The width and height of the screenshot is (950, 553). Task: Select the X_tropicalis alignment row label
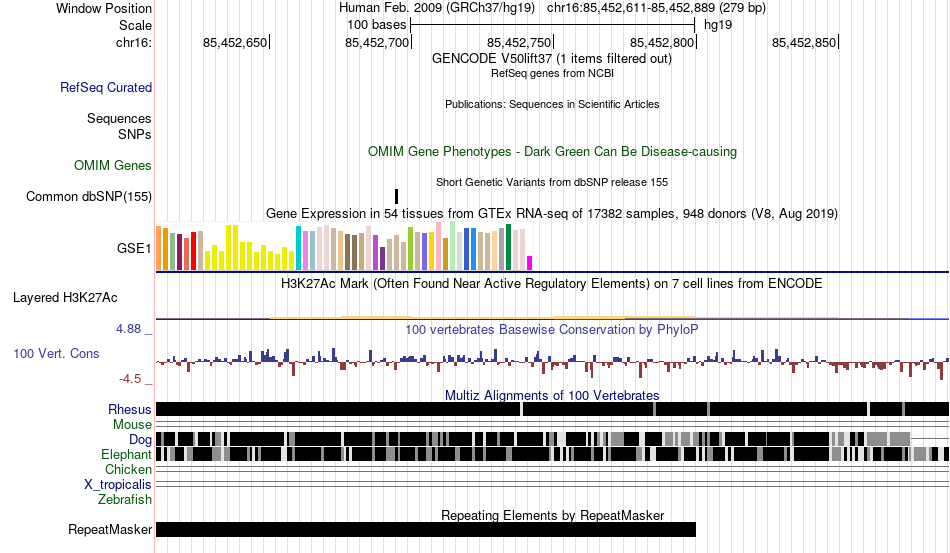pos(118,485)
